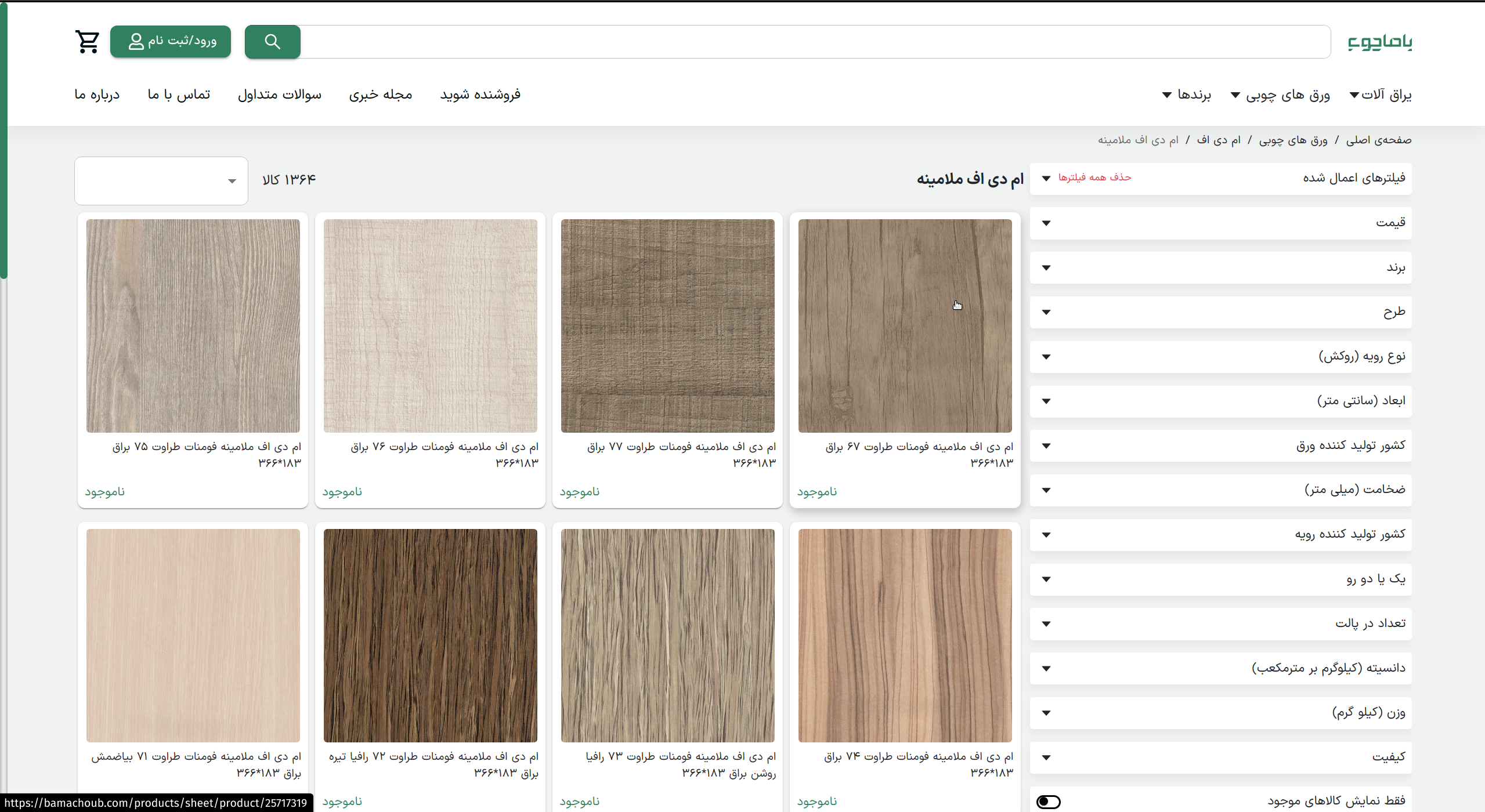This screenshot has height=812, width=1485.
Task: Expand the یک یا دو رو filter
Action: pyautogui.click(x=1221, y=579)
